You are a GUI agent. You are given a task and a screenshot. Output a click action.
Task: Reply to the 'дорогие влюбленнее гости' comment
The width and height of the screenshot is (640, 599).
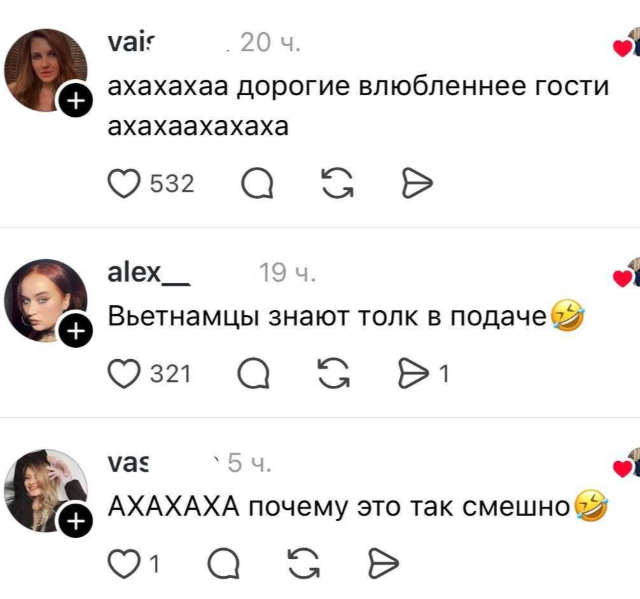click(257, 184)
